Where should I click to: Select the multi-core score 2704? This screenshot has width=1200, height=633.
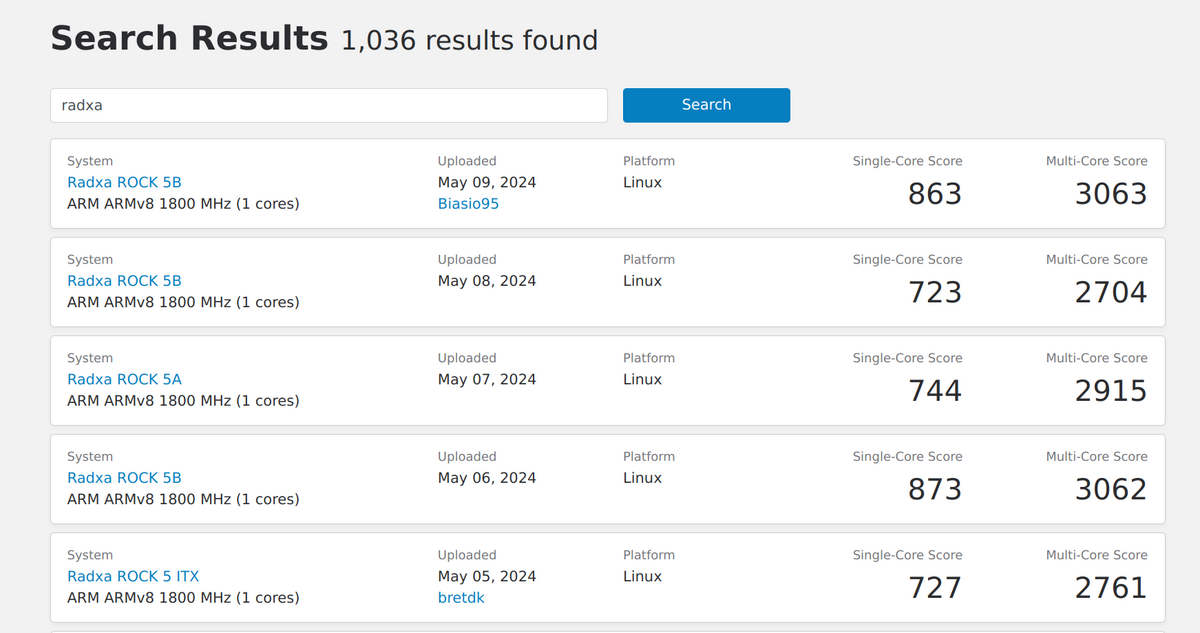point(1110,292)
